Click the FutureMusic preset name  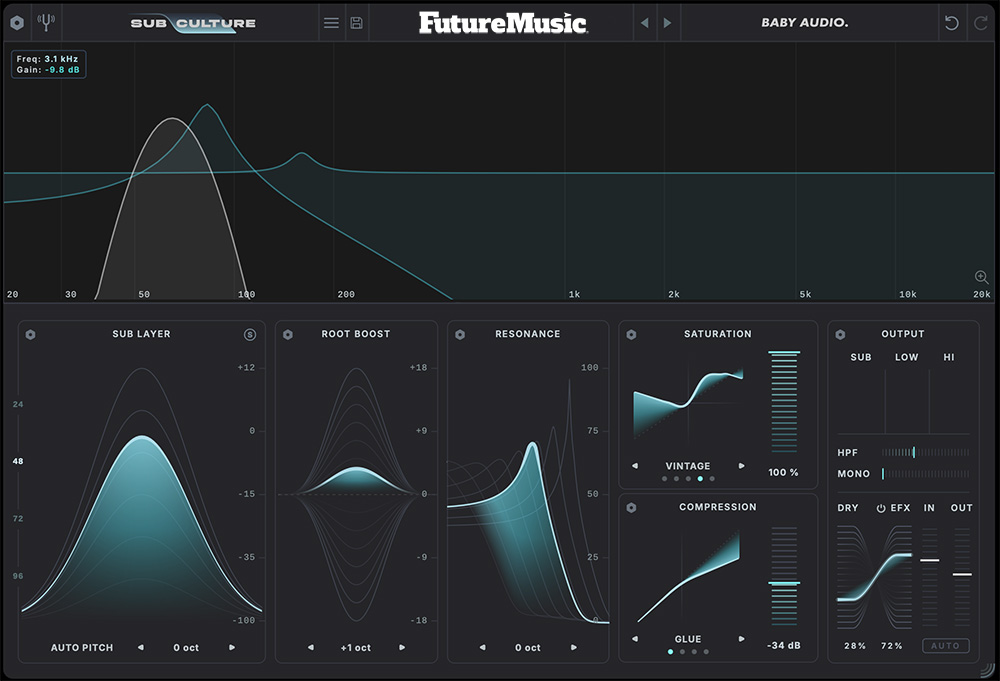click(503, 23)
